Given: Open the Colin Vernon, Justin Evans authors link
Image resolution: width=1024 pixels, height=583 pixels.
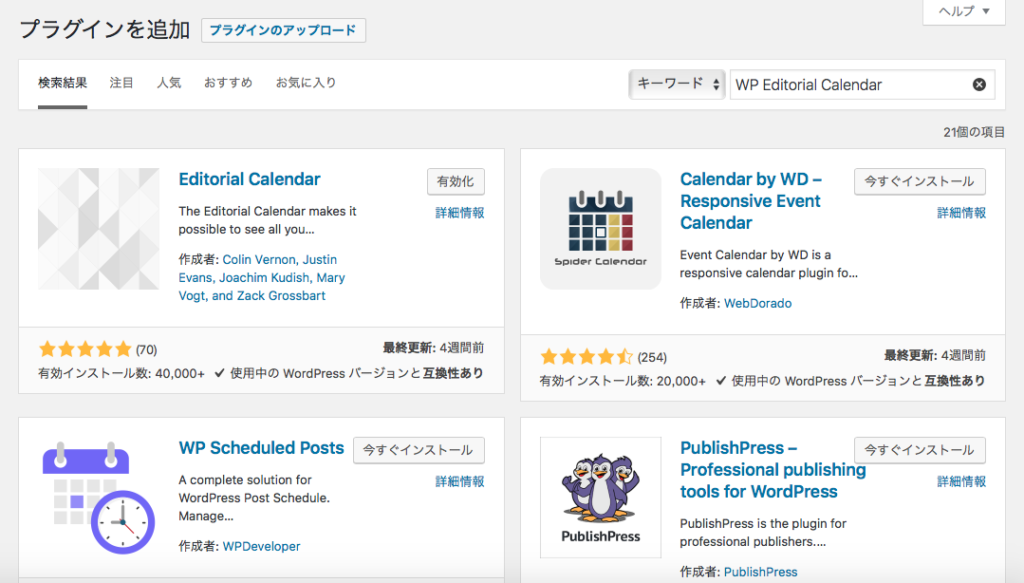Looking at the screenshot, I should click(x=262, y=277).
